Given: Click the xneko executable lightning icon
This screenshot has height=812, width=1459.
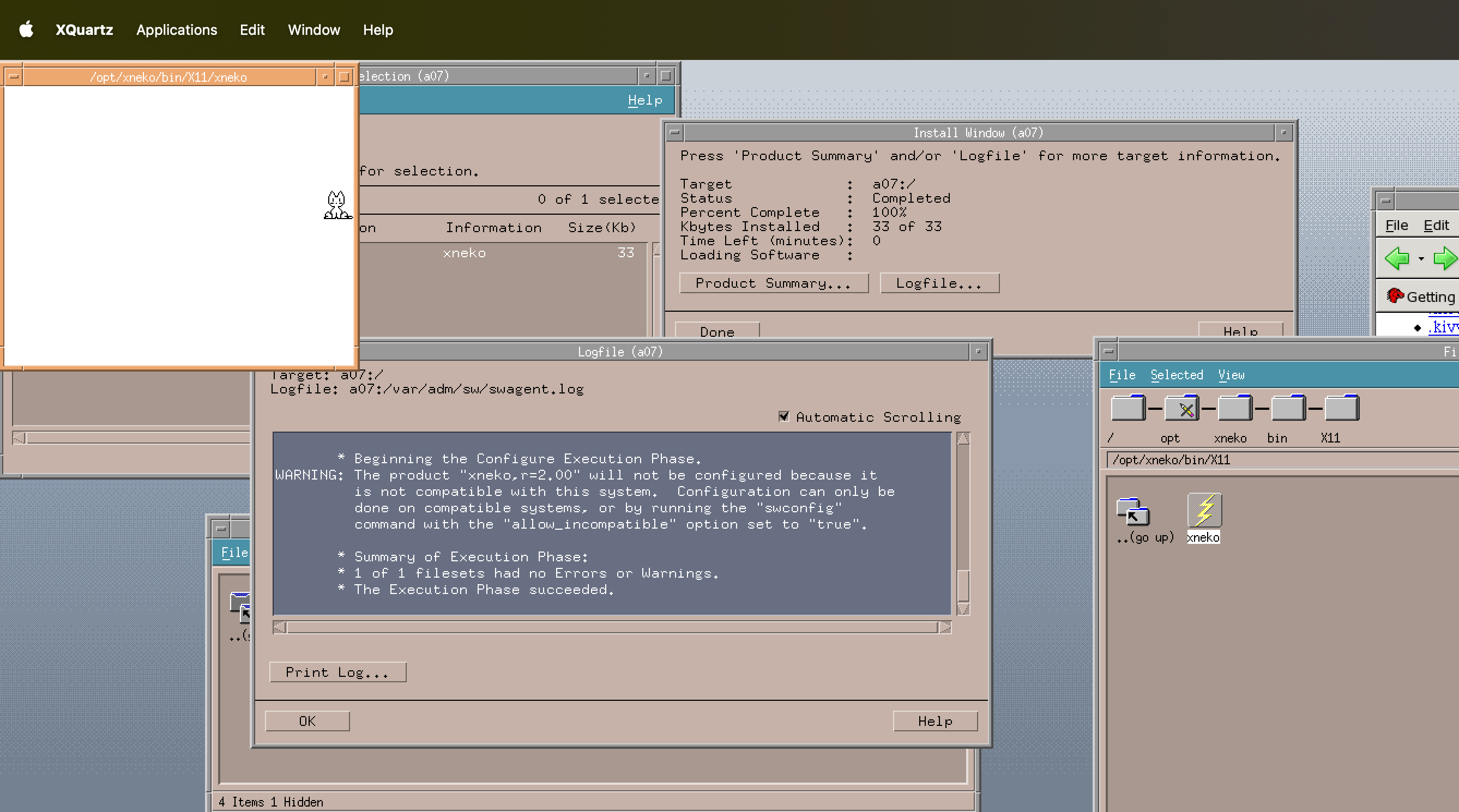Looking at the screenshot, I should (x=1204, y=510).
